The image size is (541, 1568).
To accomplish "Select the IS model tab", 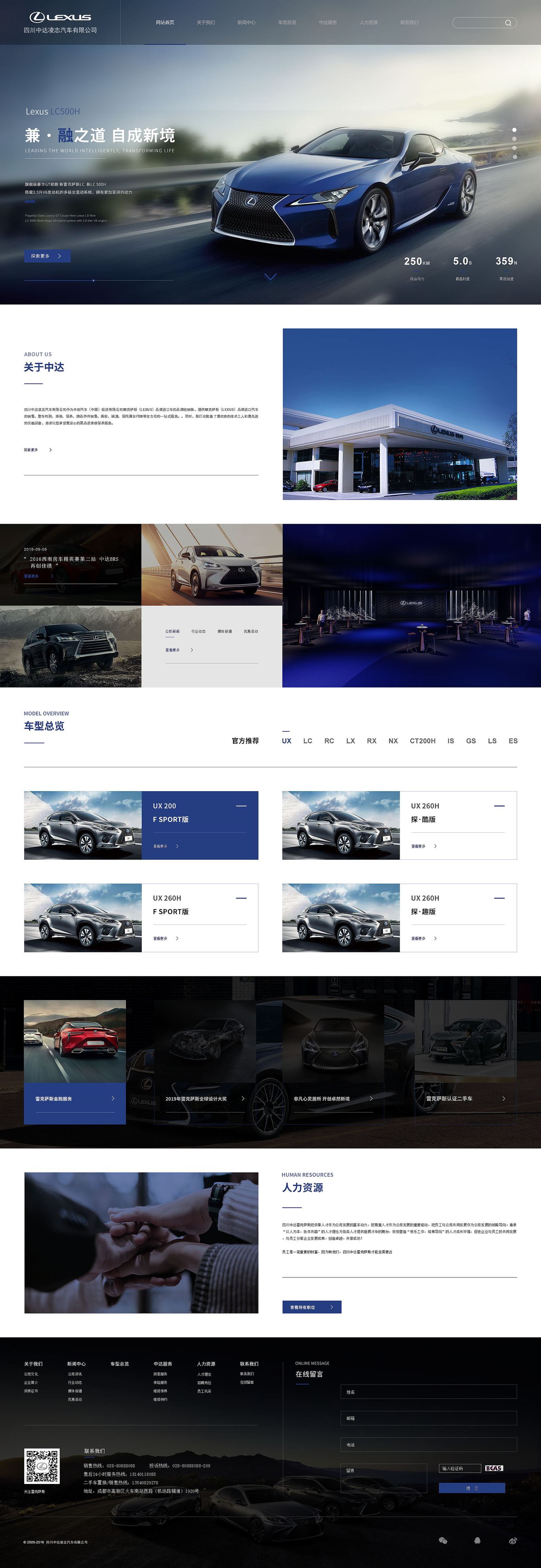I will click(x=451, y=741).
